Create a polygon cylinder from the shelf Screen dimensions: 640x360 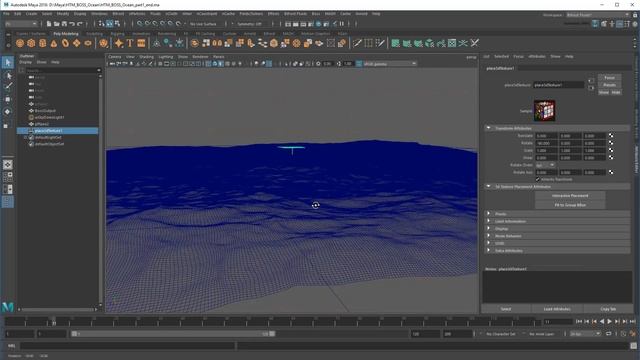[x=42, y=43]
